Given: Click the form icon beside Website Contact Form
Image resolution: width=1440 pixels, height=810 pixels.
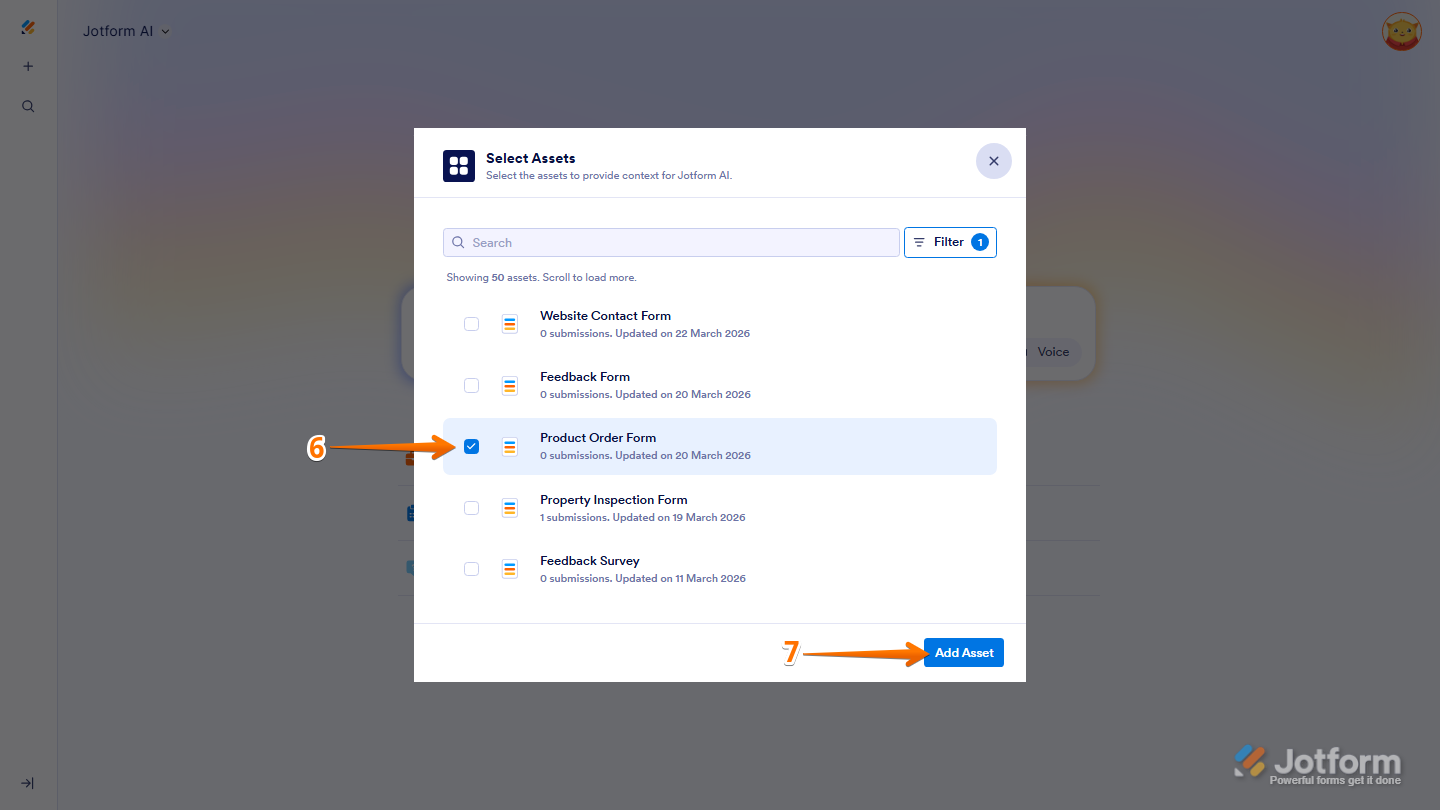Looking at the screenshot, I should (x=510, y=323).
